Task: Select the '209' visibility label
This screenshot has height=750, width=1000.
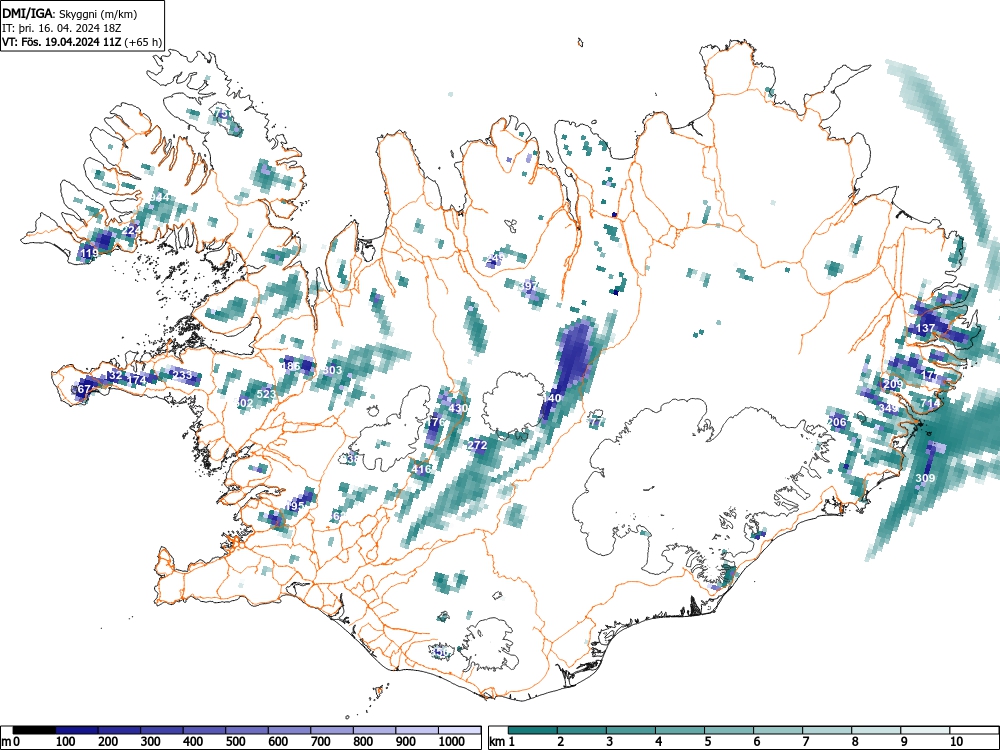Action: tap(893, 384)
